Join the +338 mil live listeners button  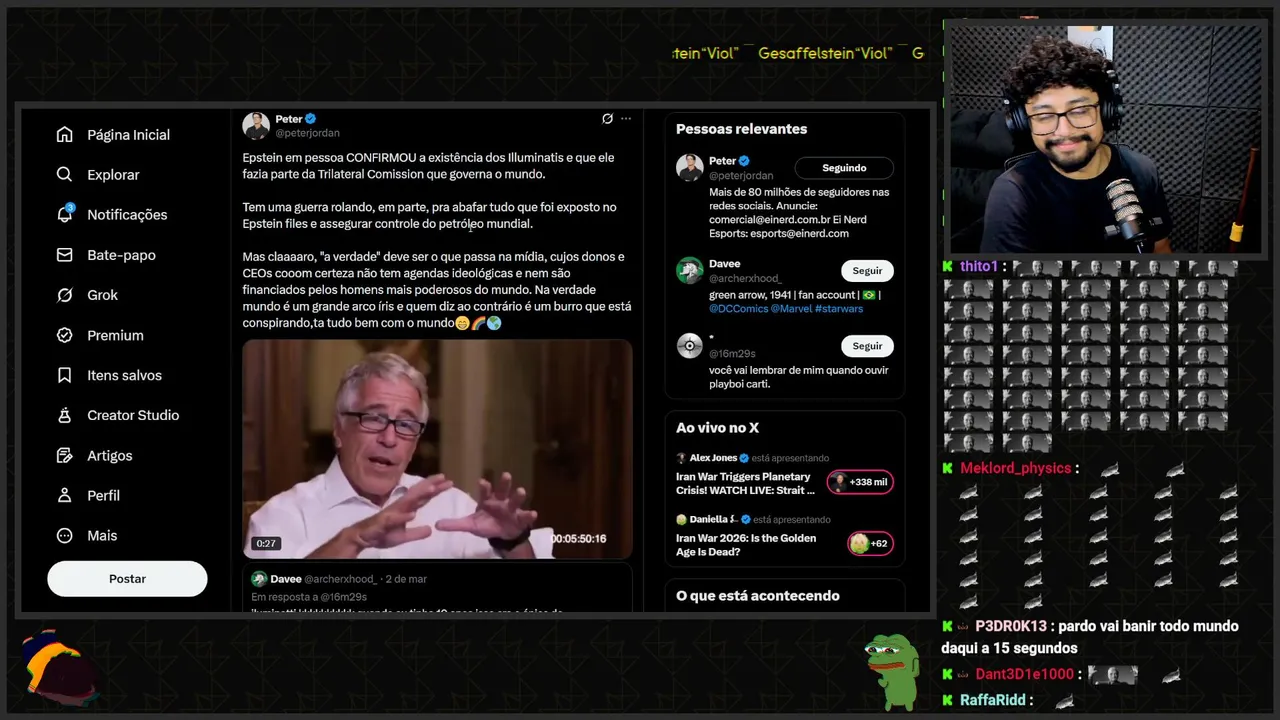click(860, 482)
